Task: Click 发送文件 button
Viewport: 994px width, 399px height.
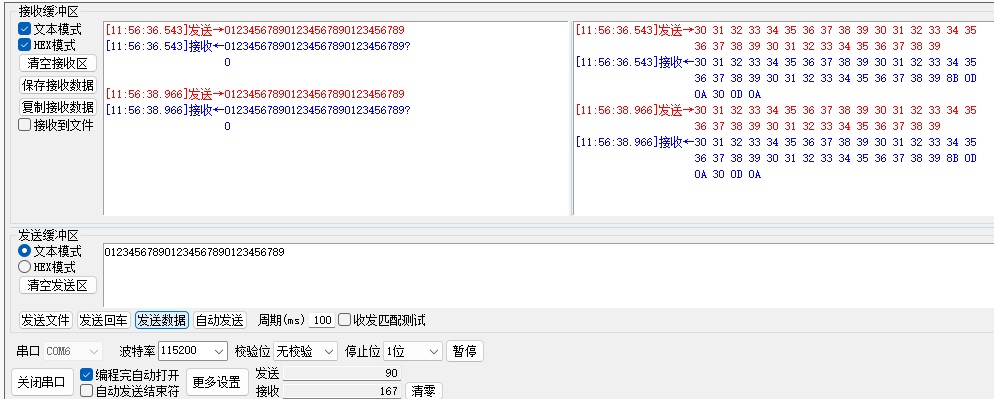Action: click(46, 320)
